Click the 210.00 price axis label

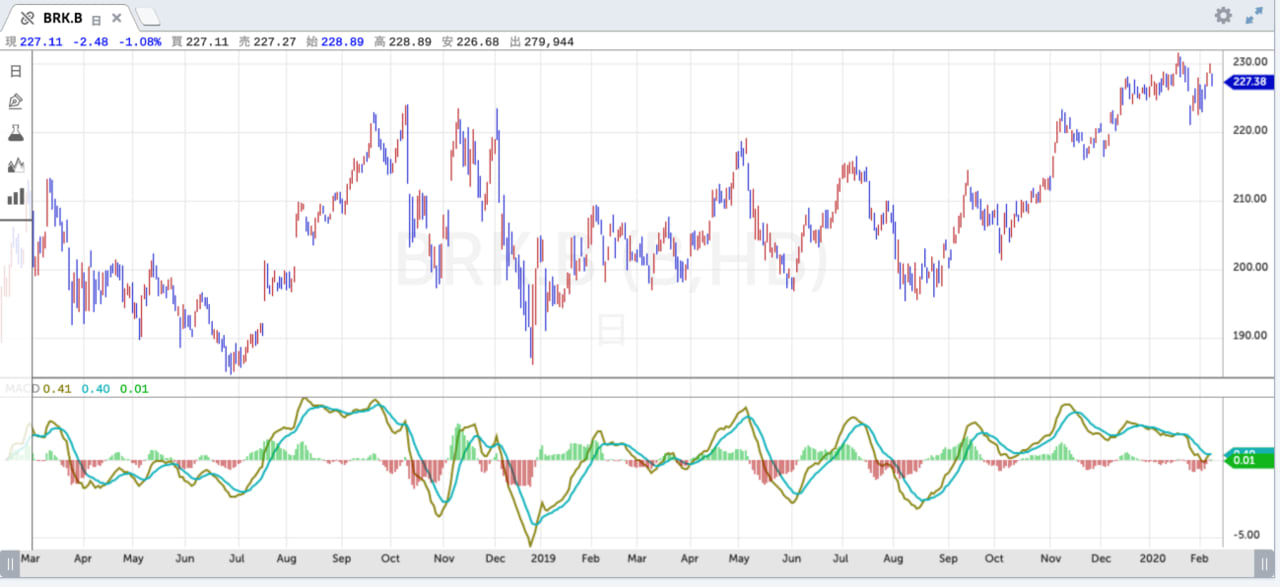(x=1250, y=199)
